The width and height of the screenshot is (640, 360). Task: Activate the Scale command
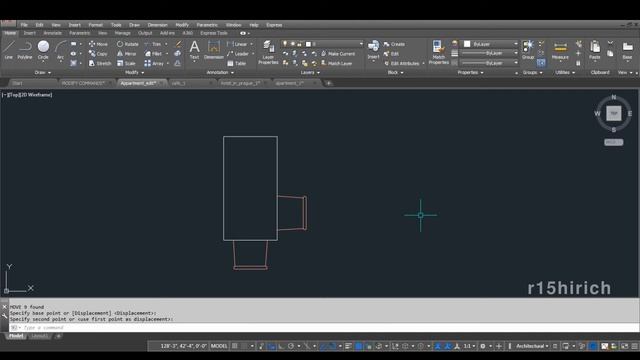click(x=126, y=64)
